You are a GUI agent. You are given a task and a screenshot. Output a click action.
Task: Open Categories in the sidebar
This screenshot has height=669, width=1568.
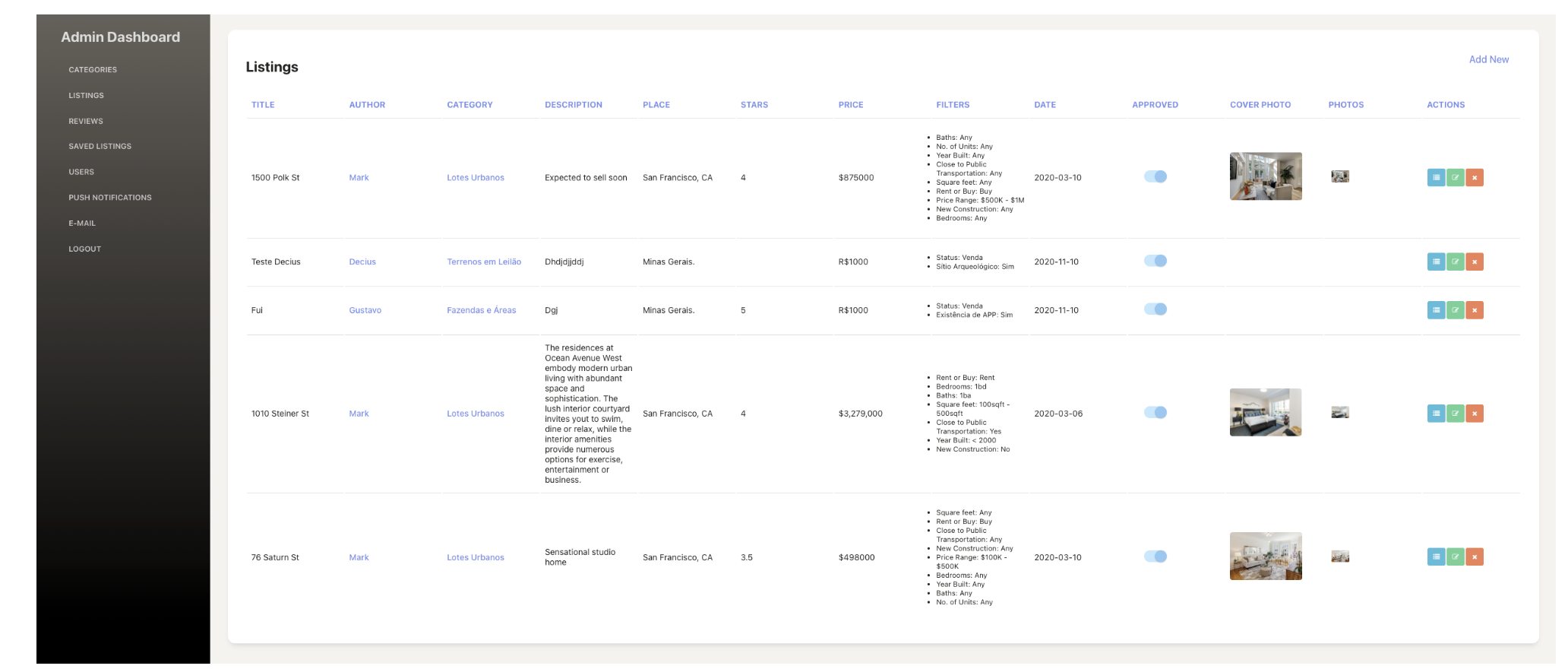pyautogui.click(x=93, y=70)
